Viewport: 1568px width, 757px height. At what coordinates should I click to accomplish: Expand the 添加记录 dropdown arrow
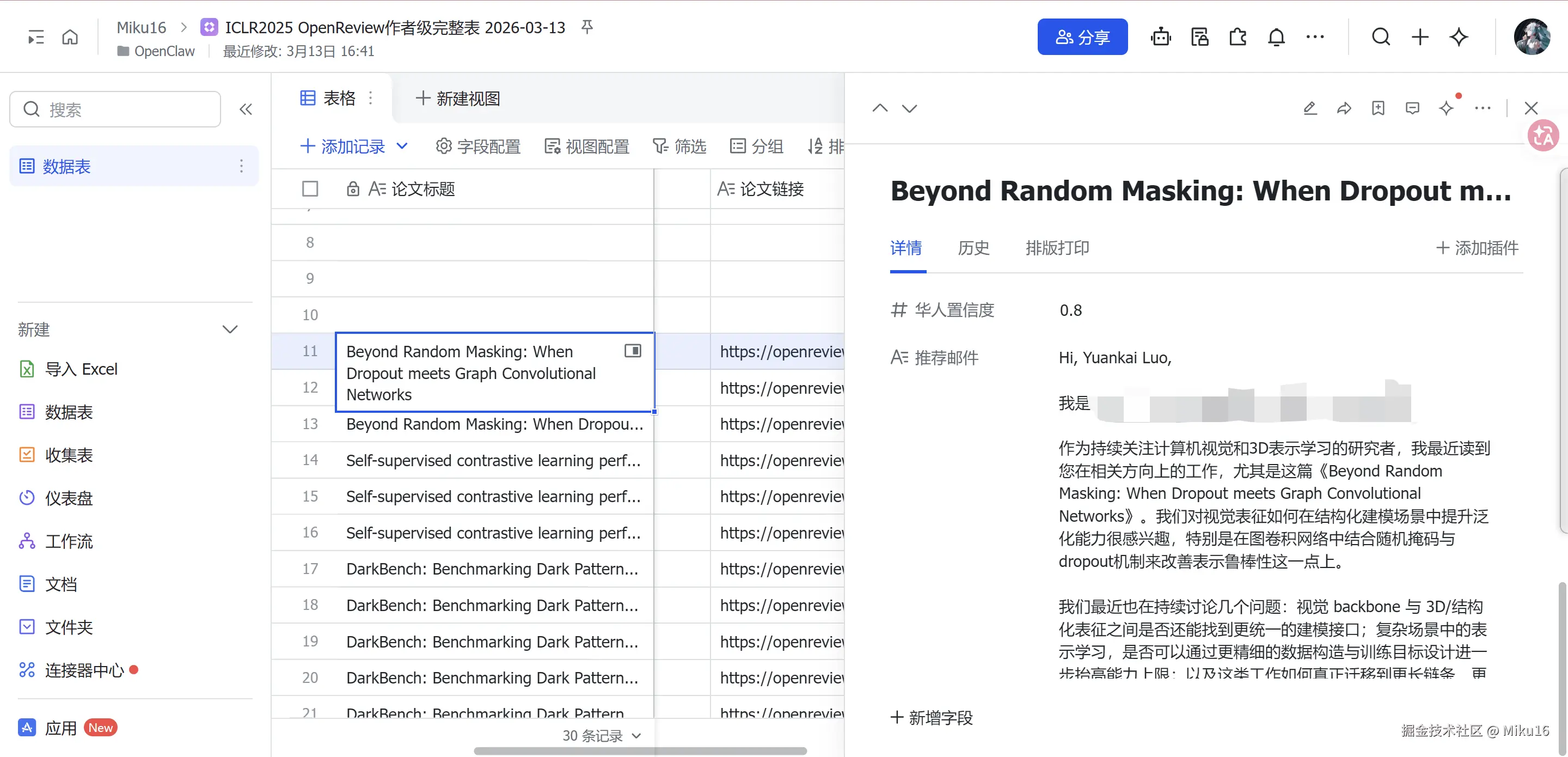tap(402, 146)
